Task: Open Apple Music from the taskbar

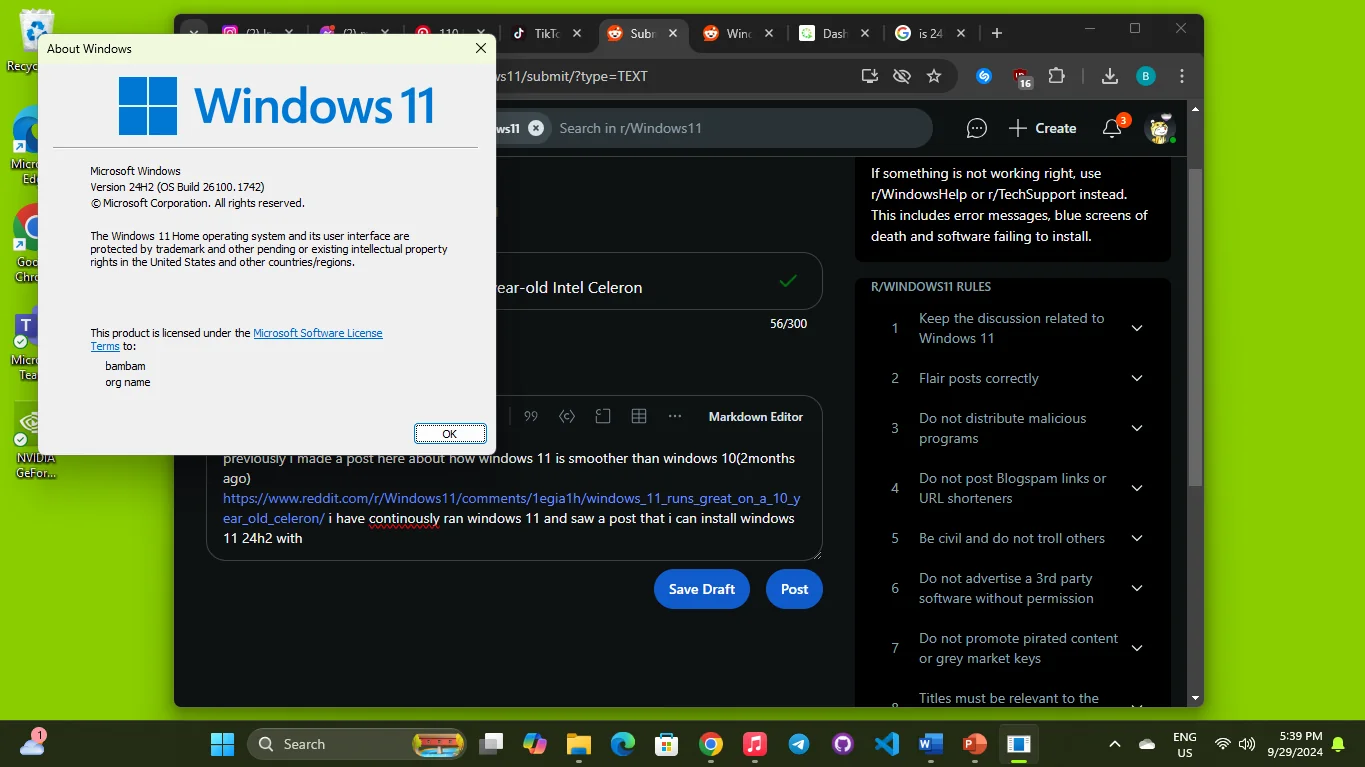Action: [755, 744]
